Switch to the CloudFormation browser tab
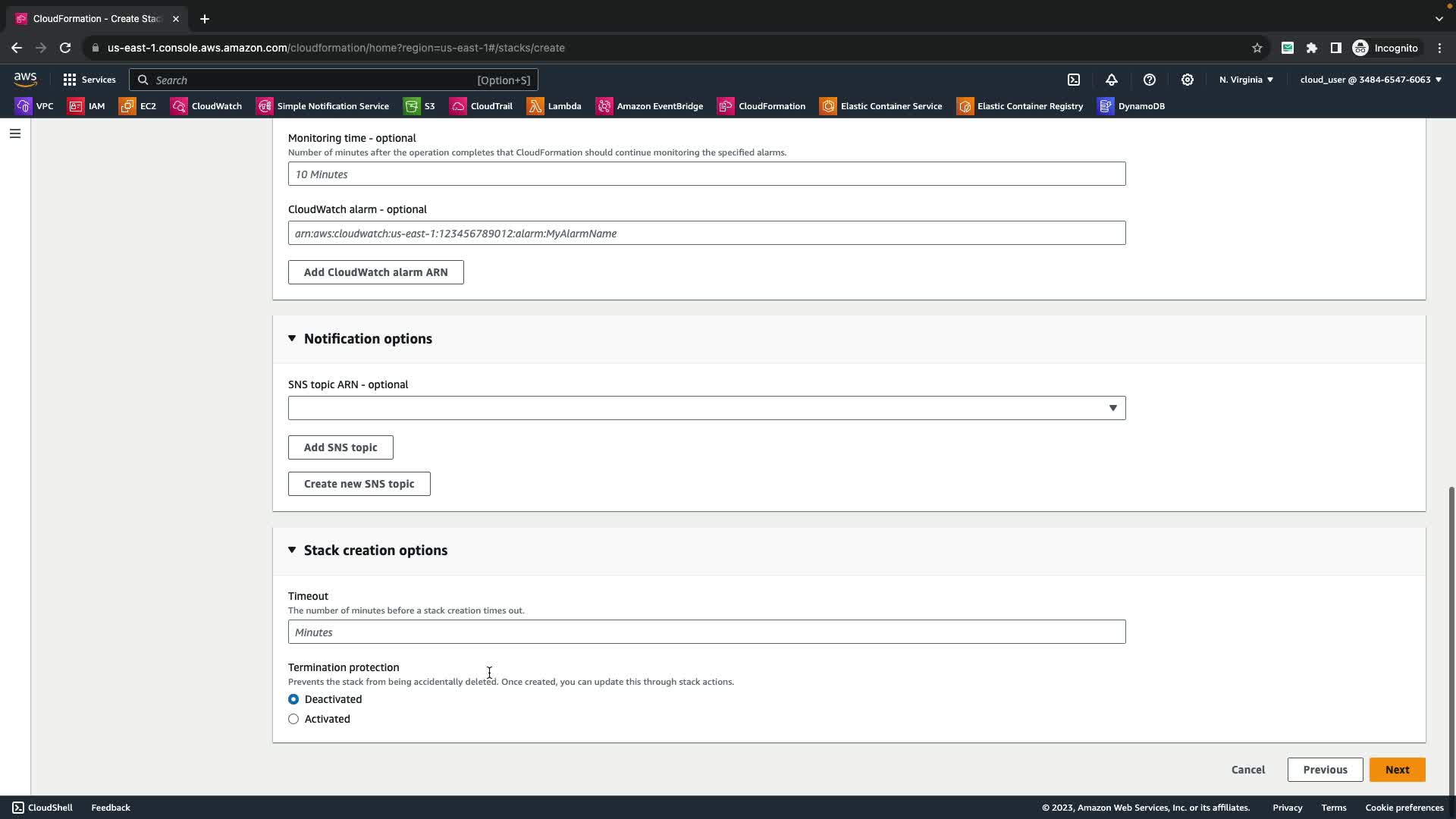1456x819 pixels. coord(96,18)
